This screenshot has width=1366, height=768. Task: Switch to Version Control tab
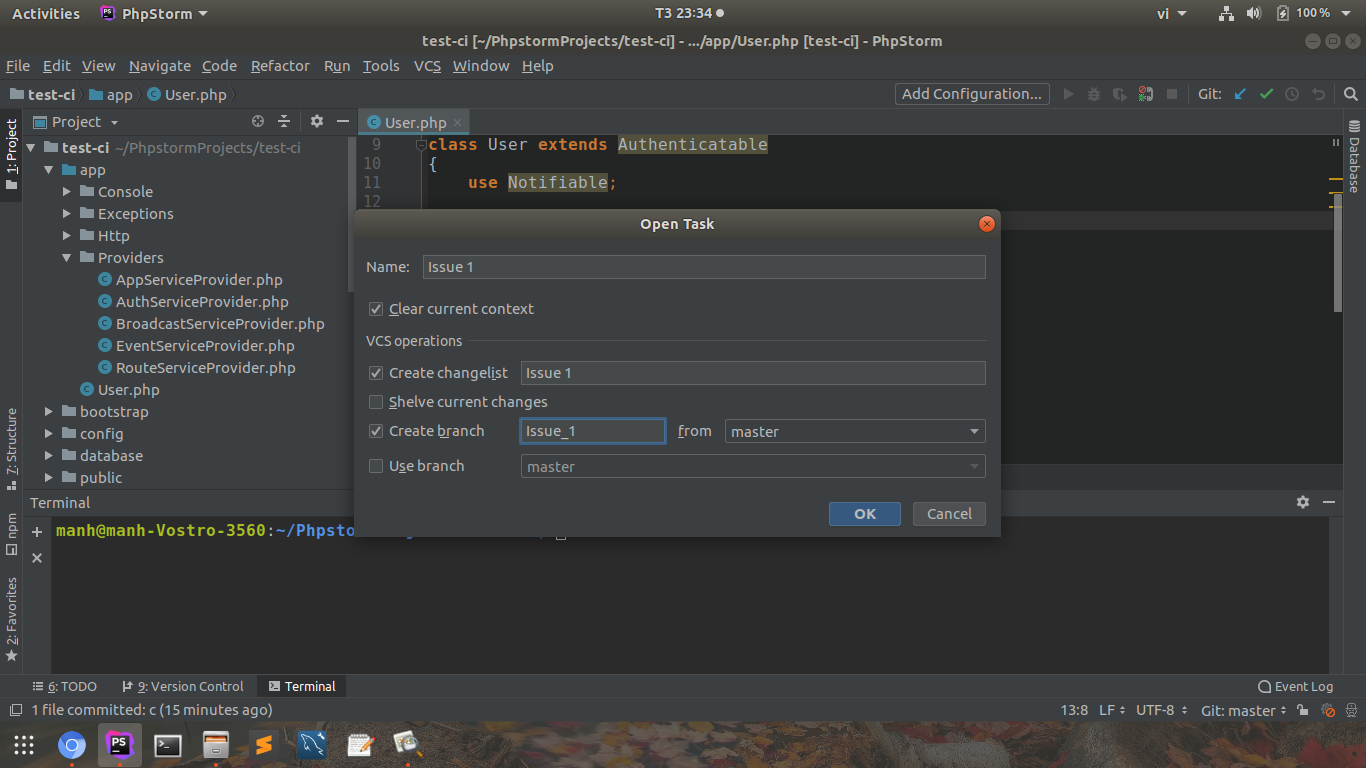click(x=183, y=686)
